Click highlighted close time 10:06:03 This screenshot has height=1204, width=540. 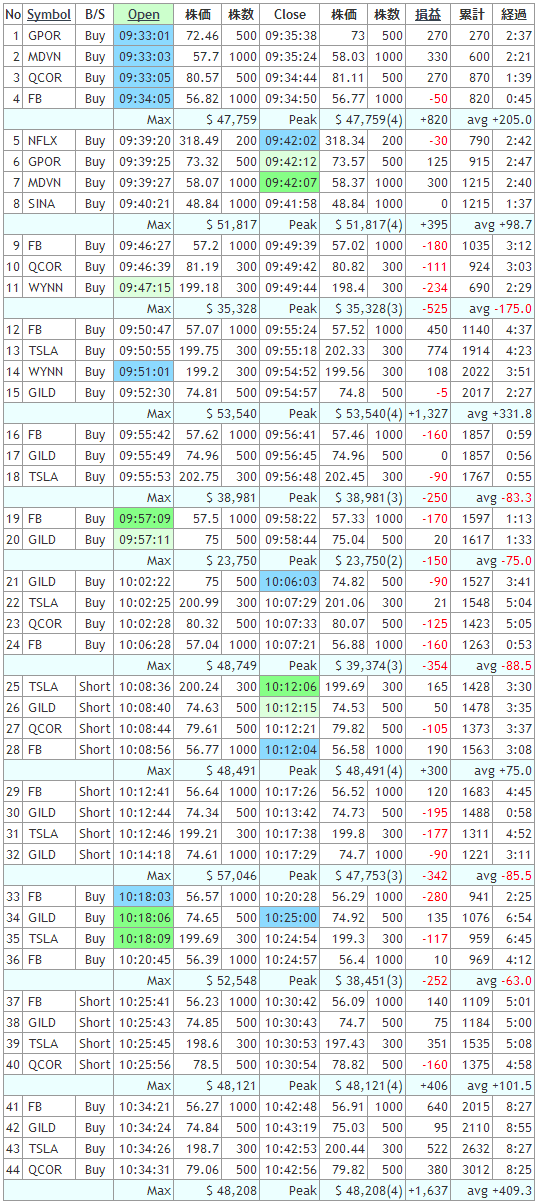click(290, 582)
